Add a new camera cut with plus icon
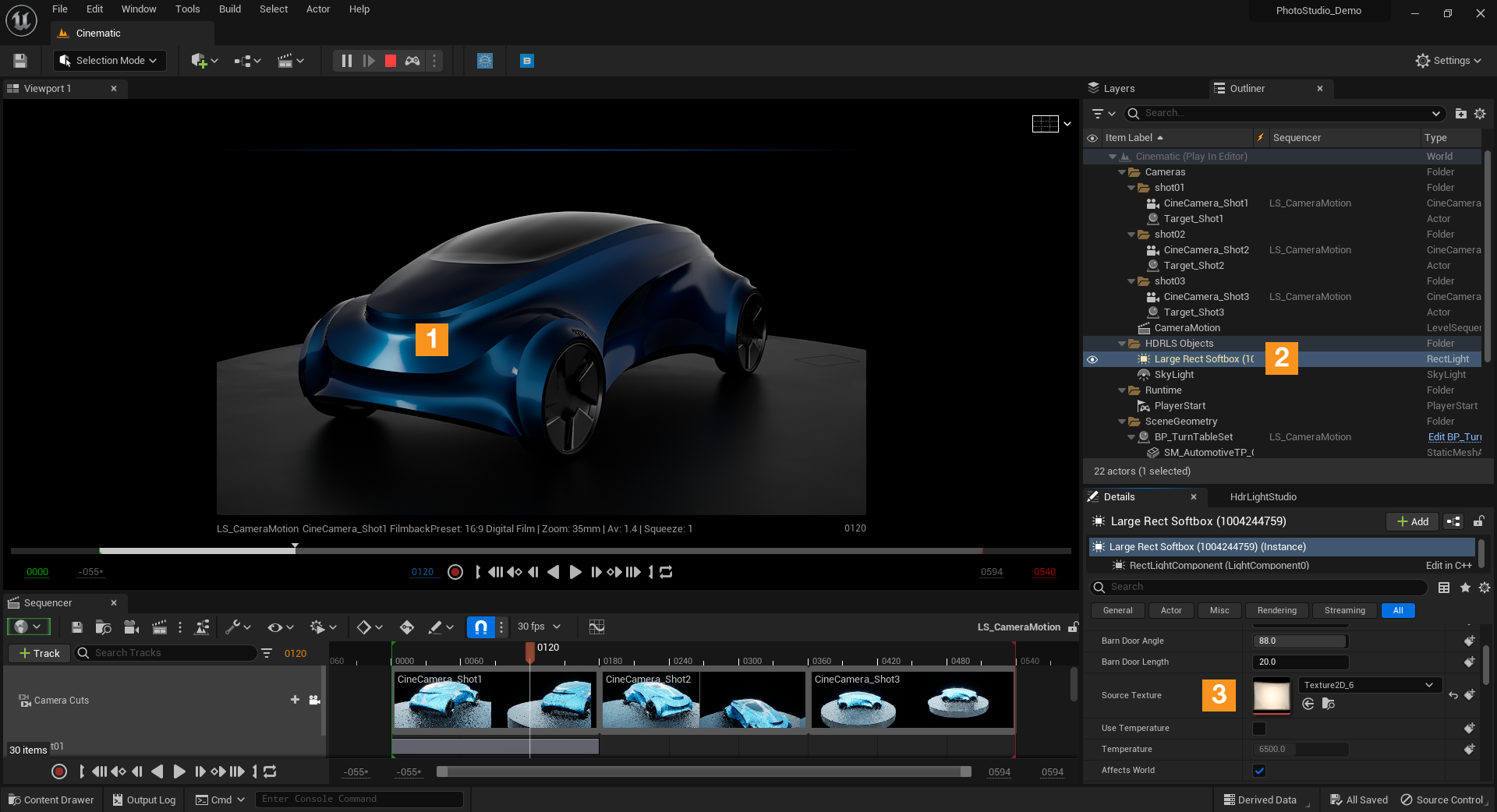Viewport: 1497px width, 812px height. [x=295, y=700]
